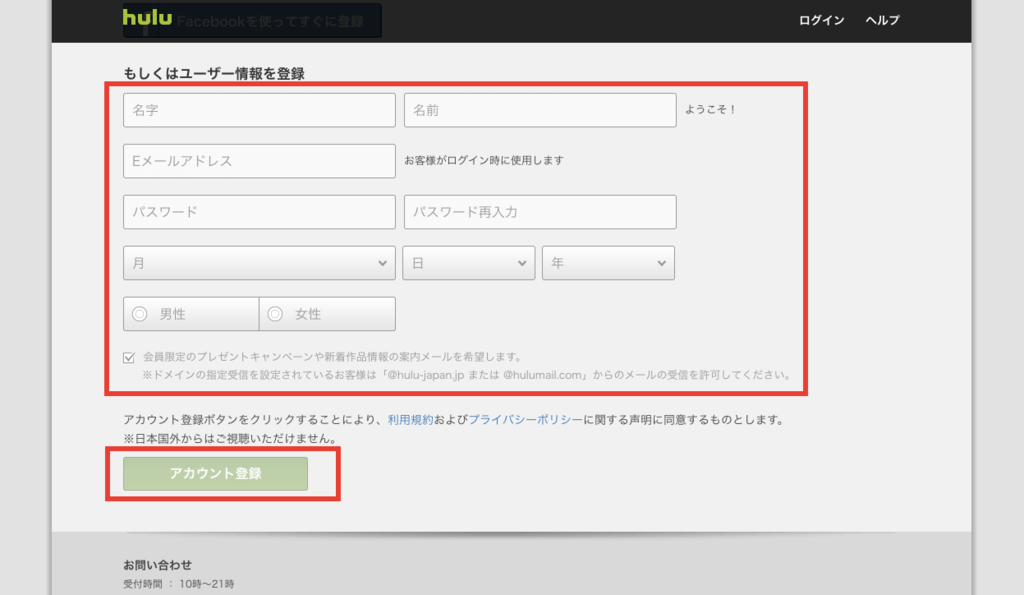Focus the 名前 input field
This screenshot has width=1024, height=595.
[540, 110]
